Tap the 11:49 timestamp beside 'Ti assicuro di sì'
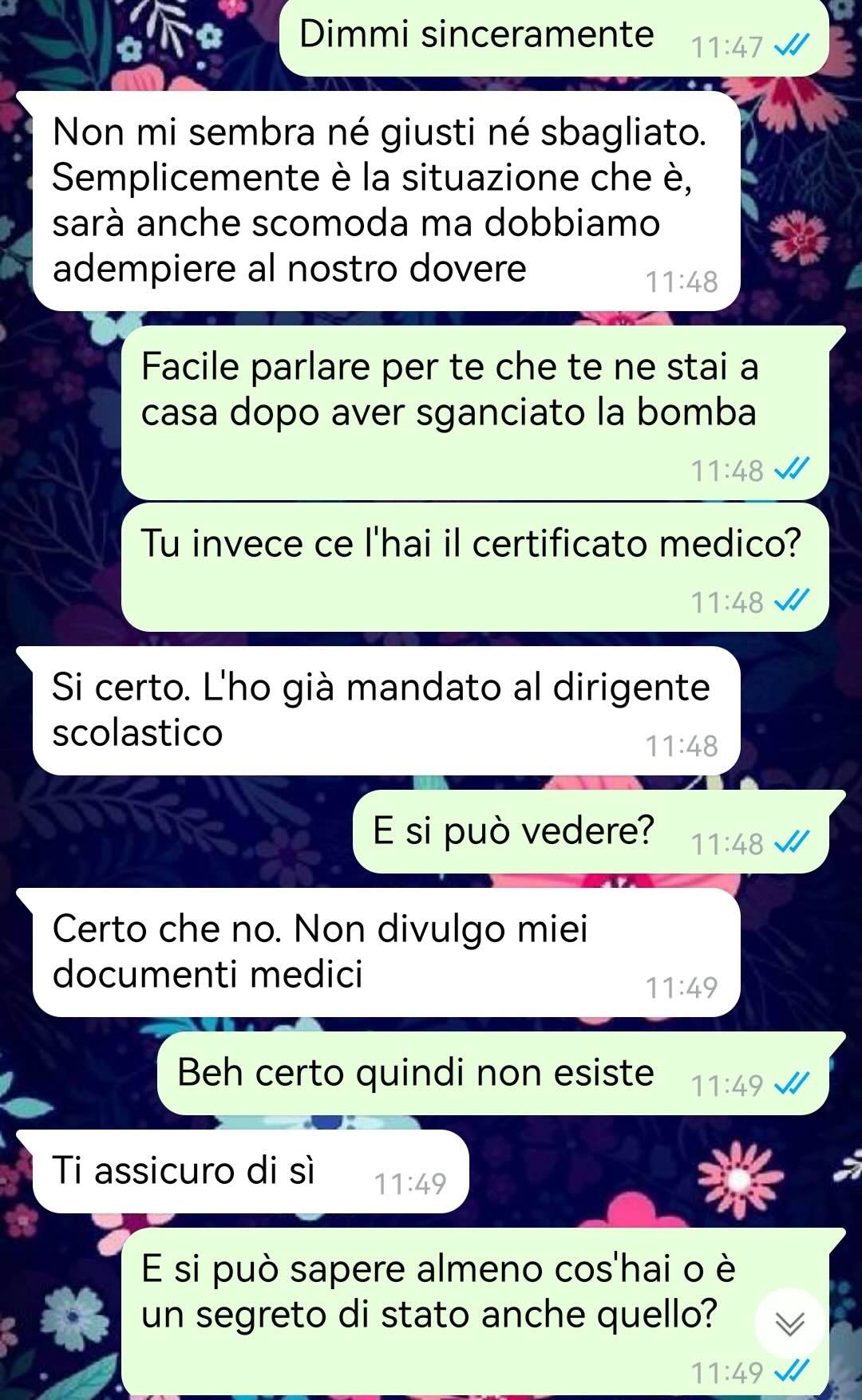 (410, 1184)
